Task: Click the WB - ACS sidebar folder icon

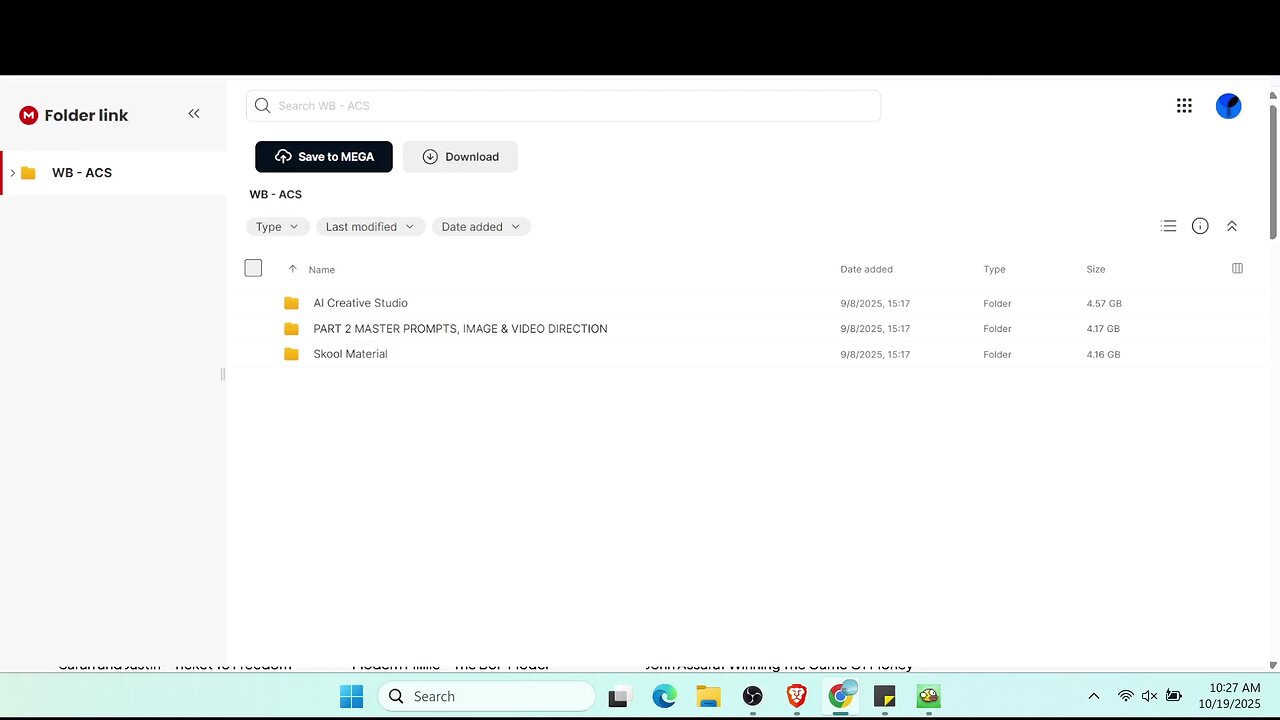Action: tap(28, 173)
